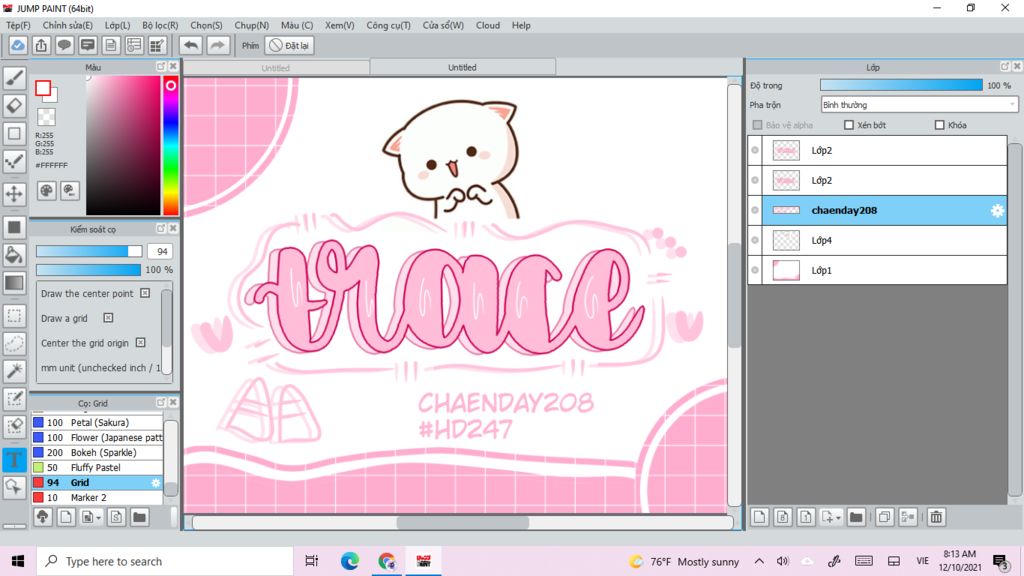Expand the add-layer dropdown arrow
The image size is (1024, 576).
coord(838,518)
